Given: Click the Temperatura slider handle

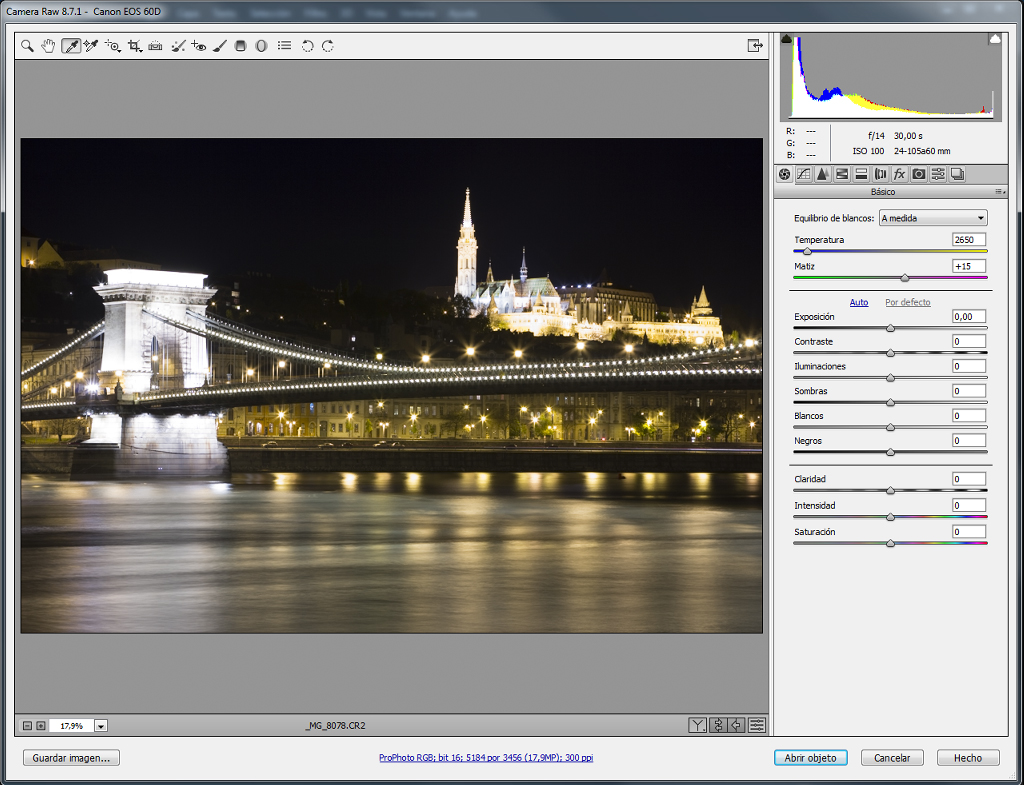Looking at the screenshot, I should [807, 251].
